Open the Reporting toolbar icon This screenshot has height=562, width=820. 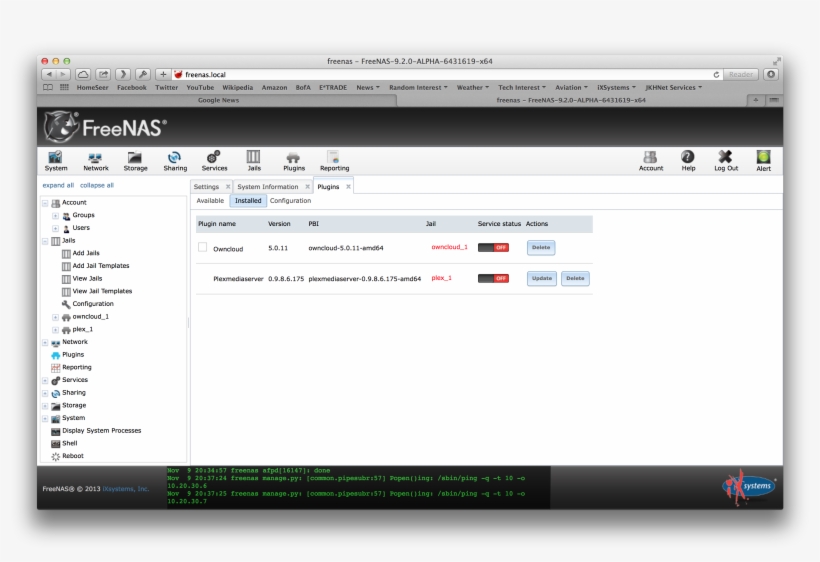point(334,158)
